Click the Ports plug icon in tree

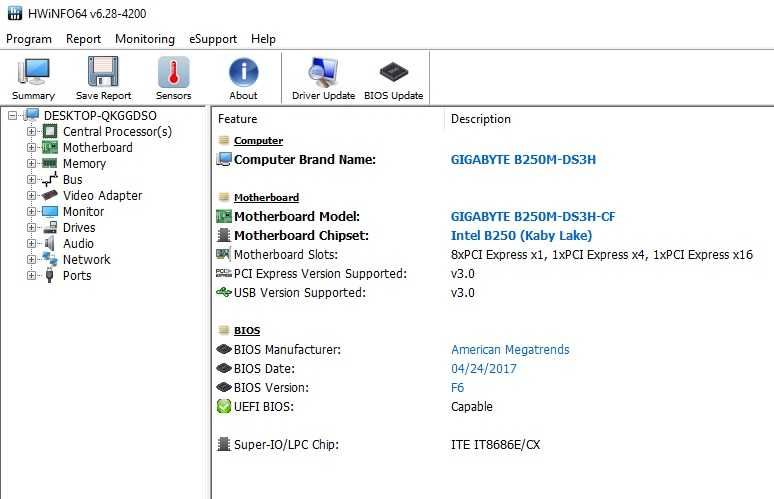(49, 275)
